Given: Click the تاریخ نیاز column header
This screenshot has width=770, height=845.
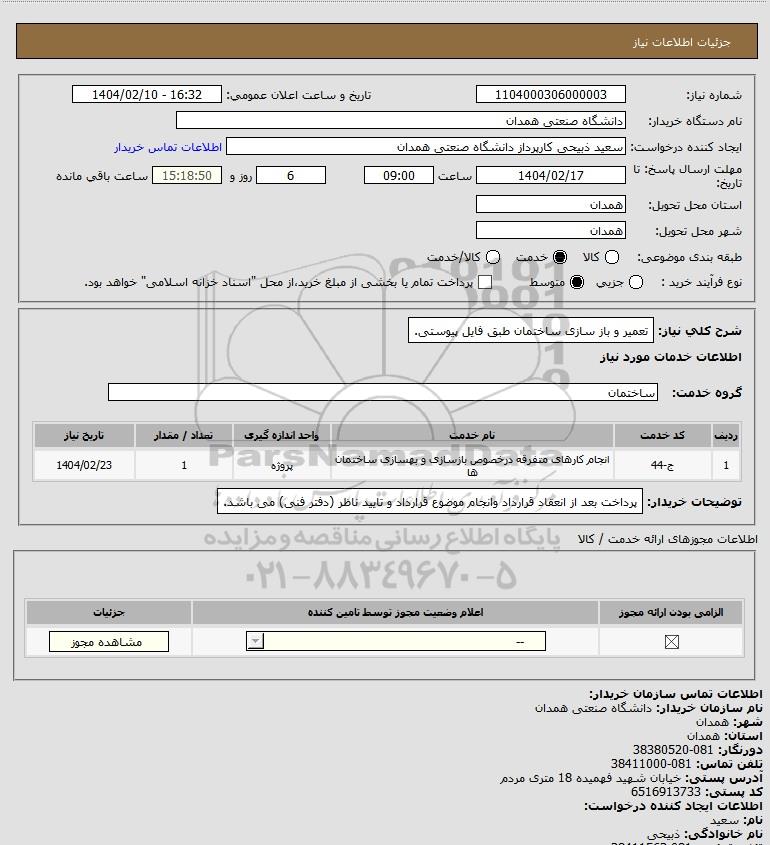Looking at the screenshot, I should [84, 435].
